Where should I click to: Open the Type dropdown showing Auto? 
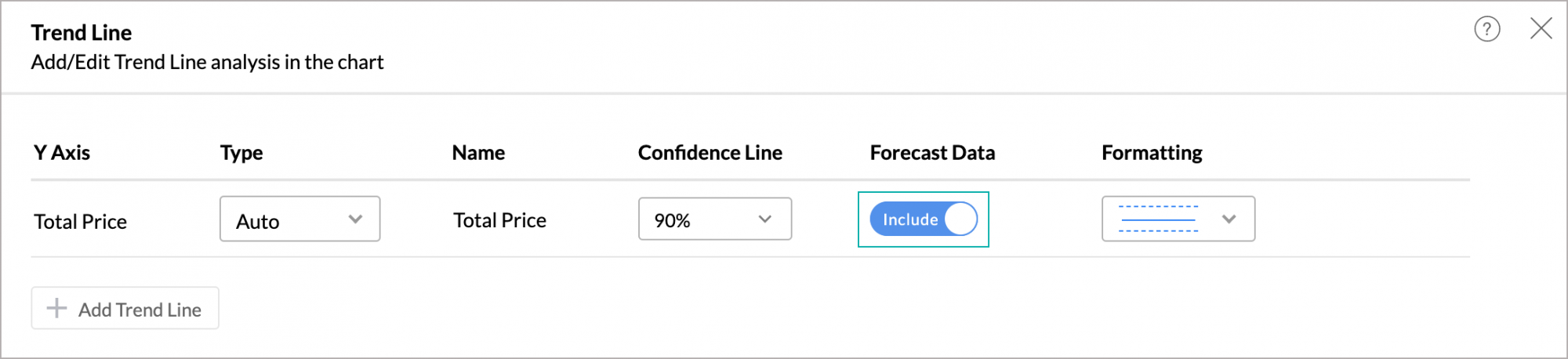pos(299,219)
